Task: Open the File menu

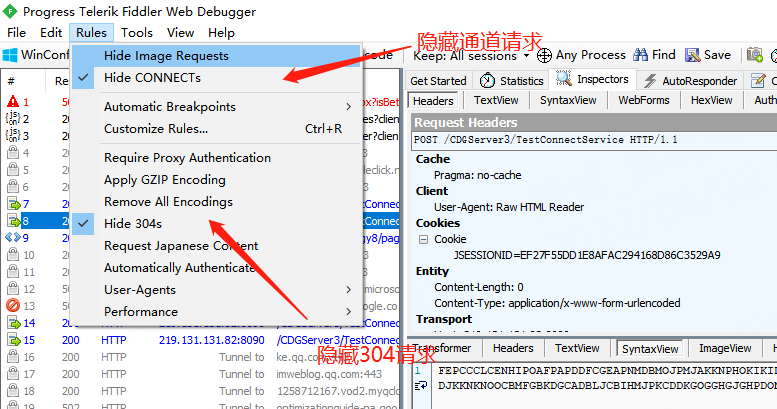Action: pos(16,33)
